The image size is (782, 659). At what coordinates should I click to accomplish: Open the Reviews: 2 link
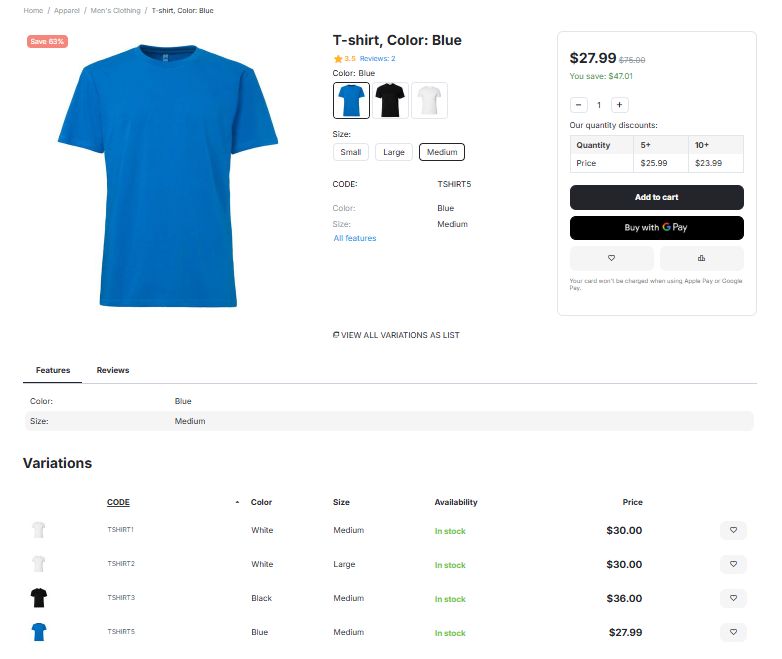click(x=378, y=59)
